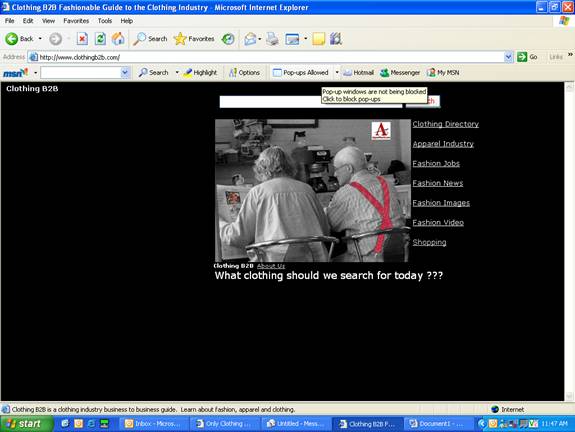Switch to Untitled - Message taskbar window
The height and width of the screenshot is (432, 575).
click(x=296, y=424)
